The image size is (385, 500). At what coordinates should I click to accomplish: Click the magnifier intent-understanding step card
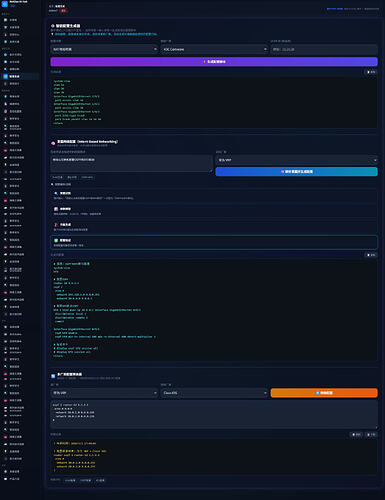click(214, 195)
